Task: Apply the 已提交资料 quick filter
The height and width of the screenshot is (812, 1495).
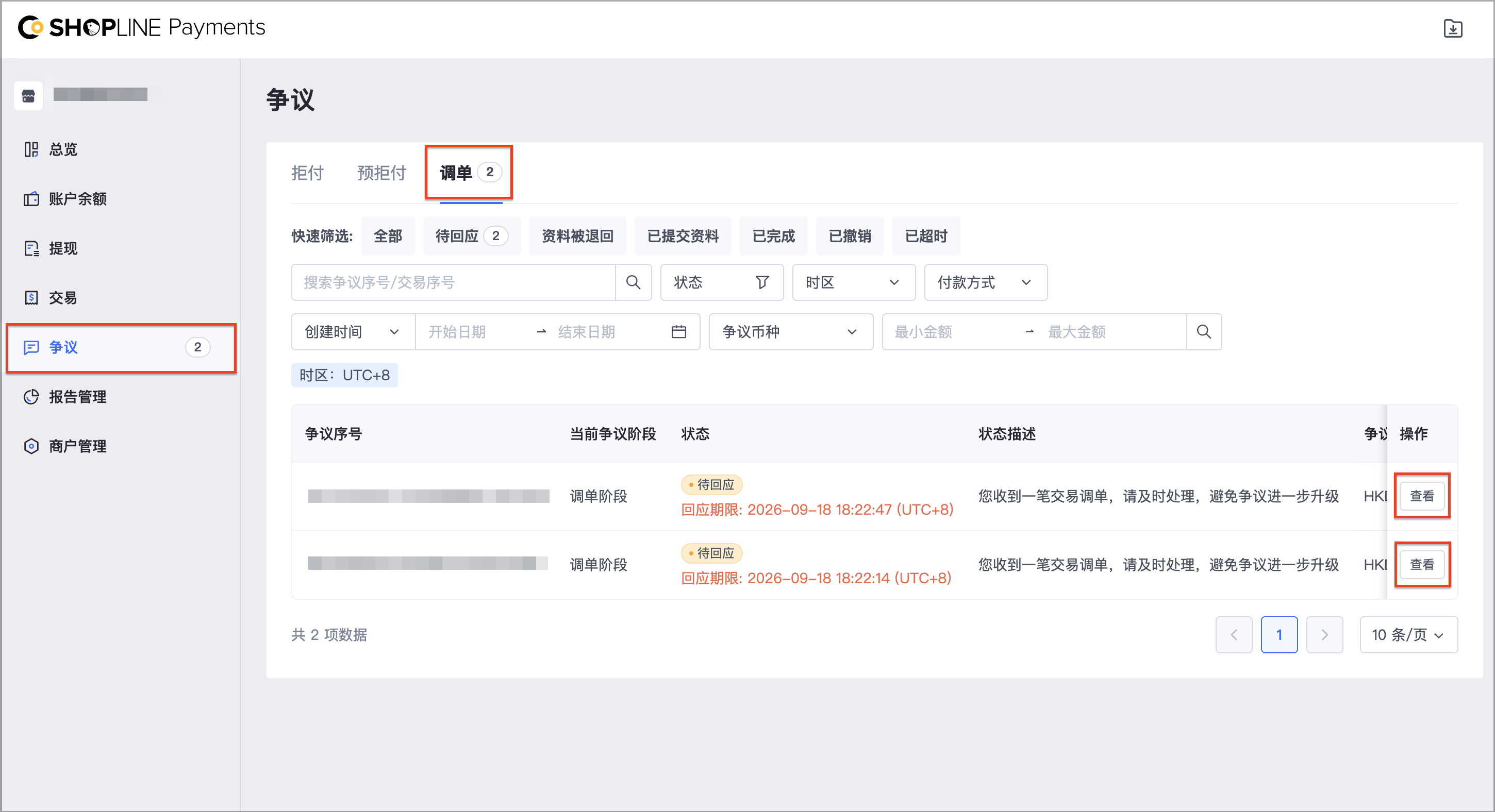Action: (683, 236)
